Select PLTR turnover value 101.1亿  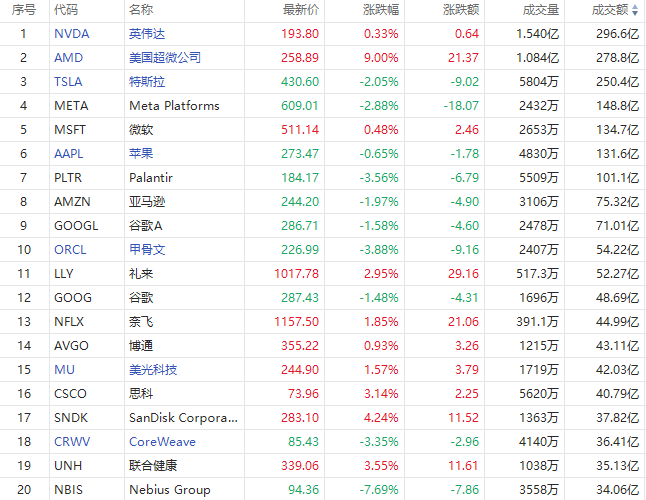click(x=618, y=178)
